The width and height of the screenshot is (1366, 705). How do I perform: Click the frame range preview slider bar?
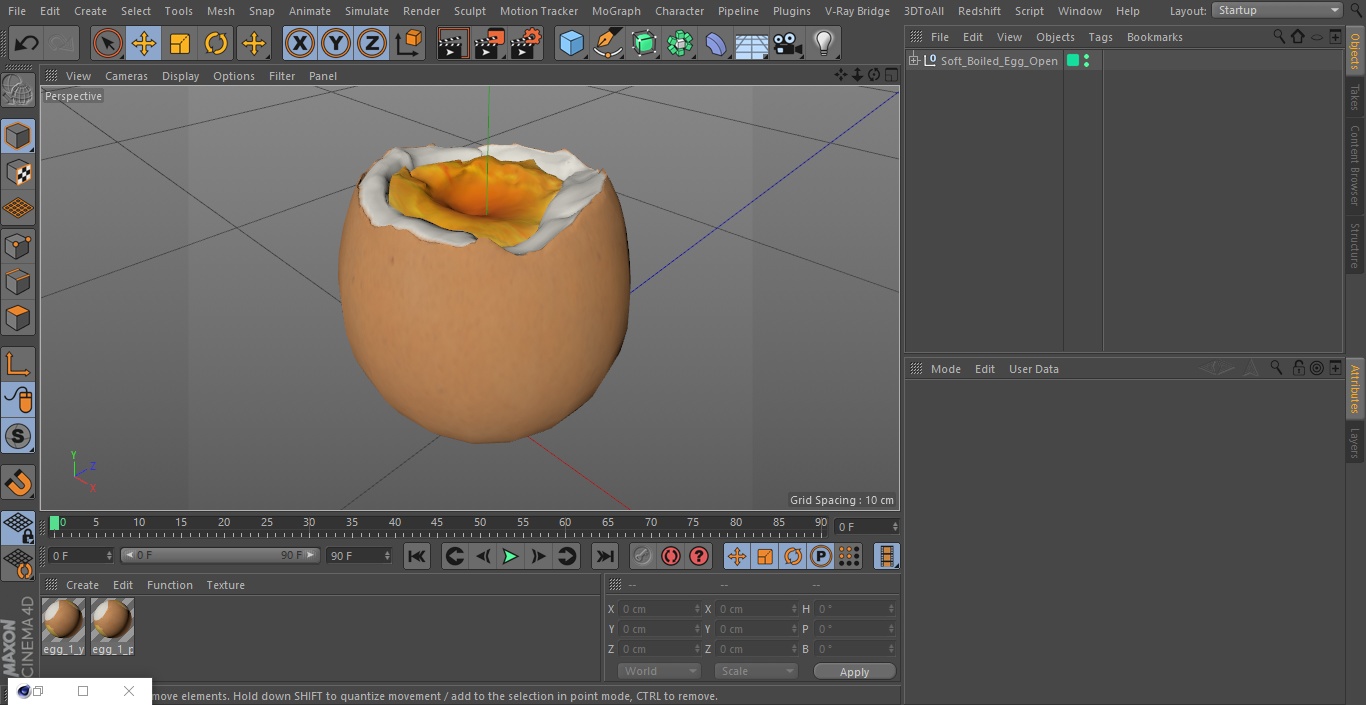tap(220, 555)
